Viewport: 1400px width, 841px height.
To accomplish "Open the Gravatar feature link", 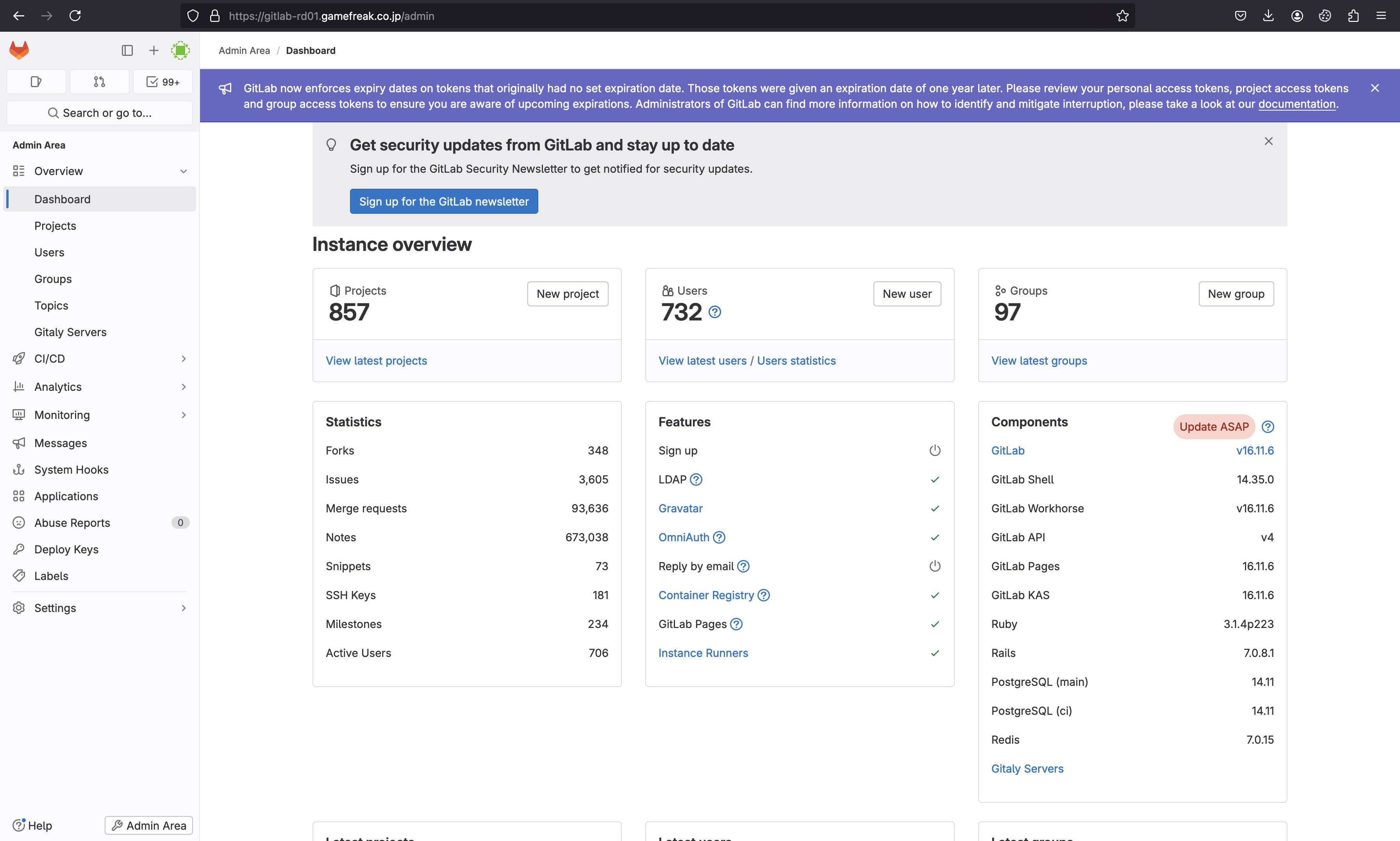I will click(680, 508).
